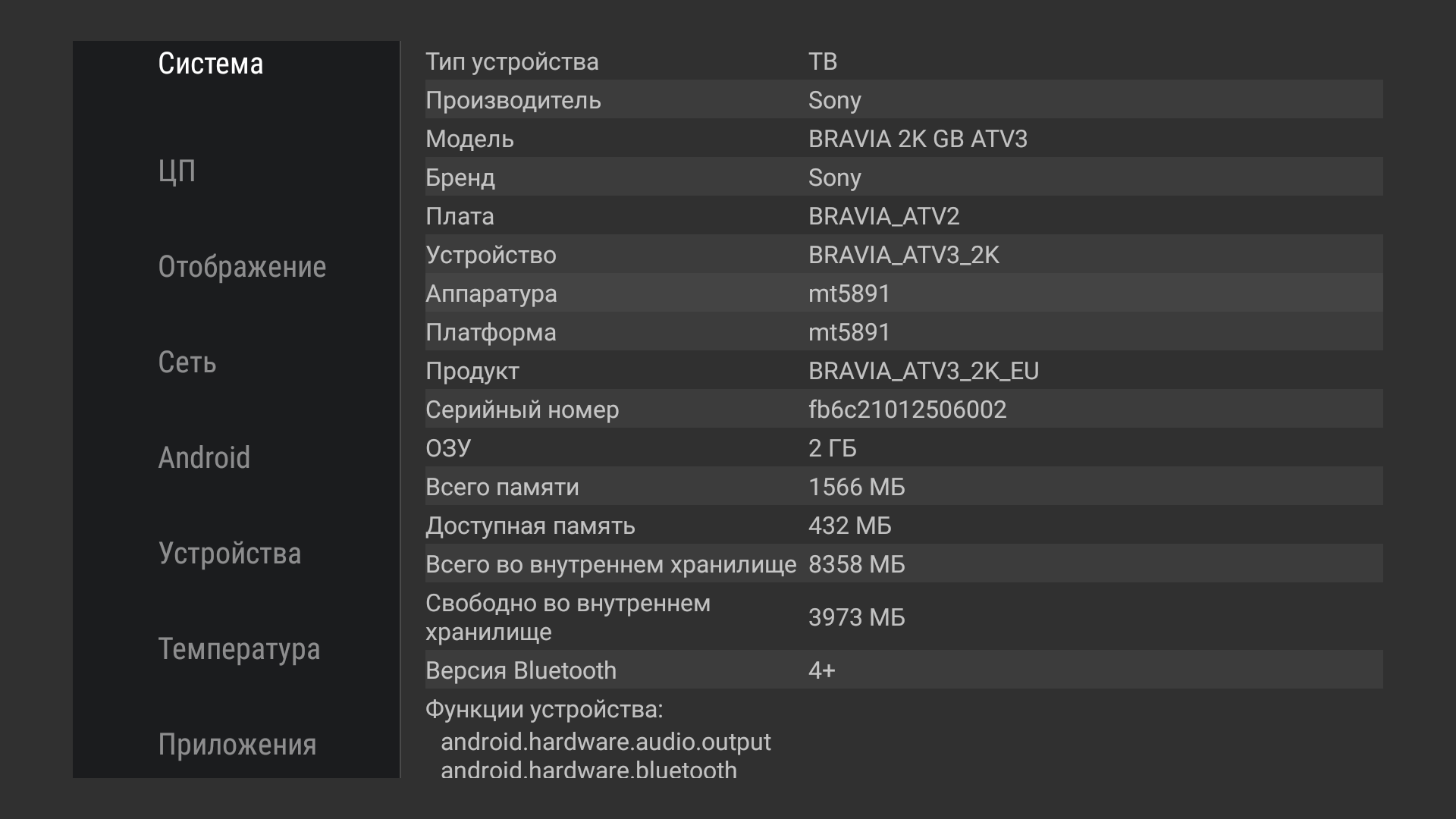
Task: Click the Производитель Sony row
Action: tap(904, 99)
